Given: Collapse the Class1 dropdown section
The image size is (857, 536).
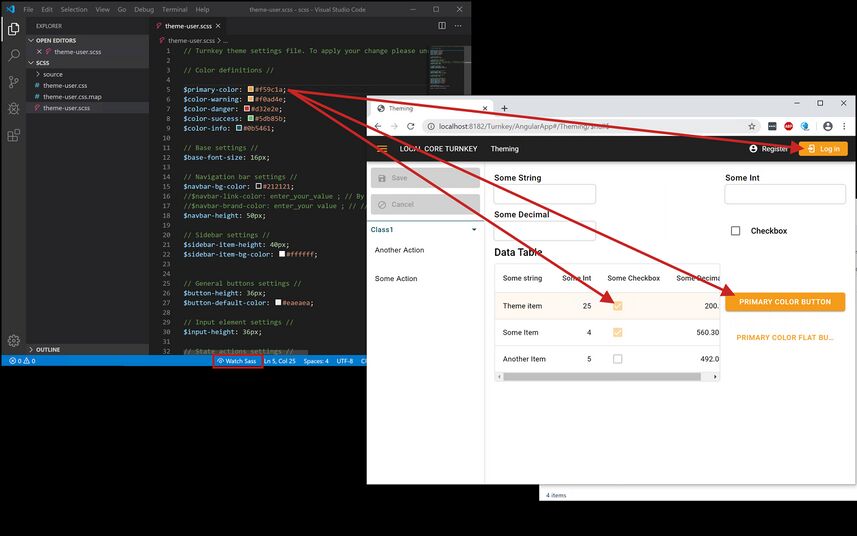Looking at the screenshot, I should pos(474,230).
